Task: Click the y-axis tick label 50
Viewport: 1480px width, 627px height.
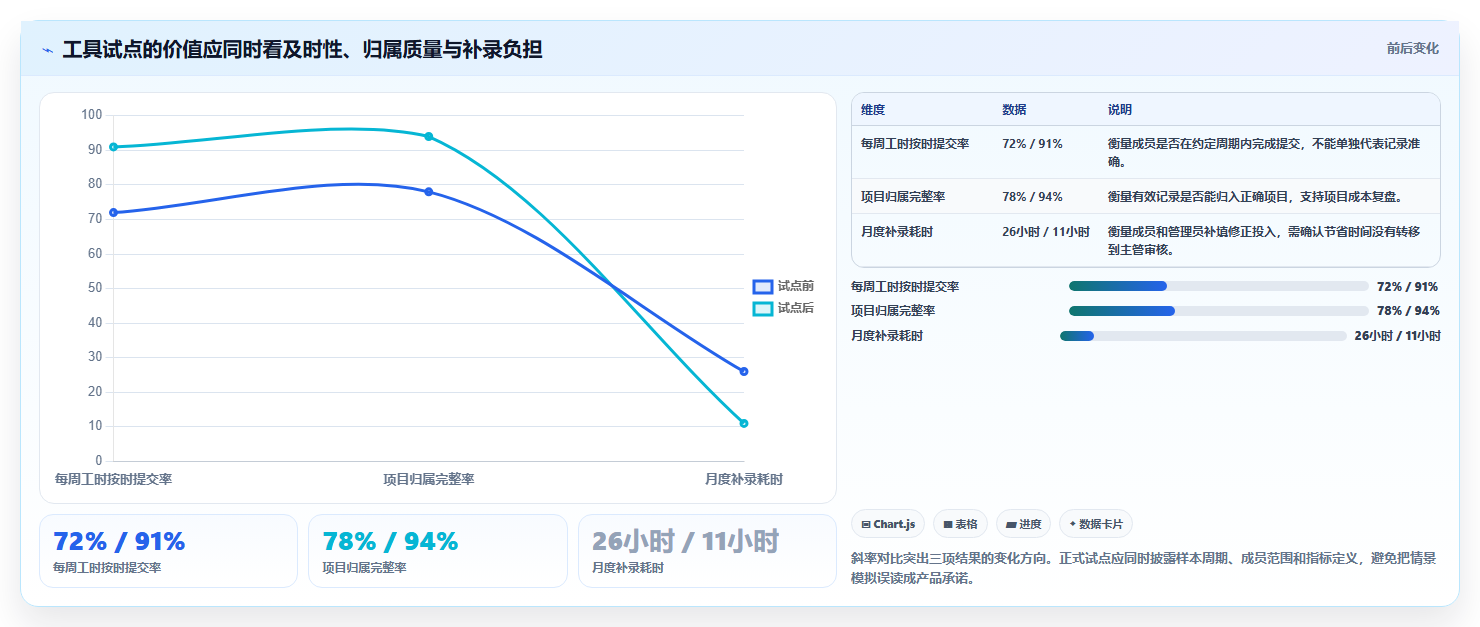Action: point(95,288)
